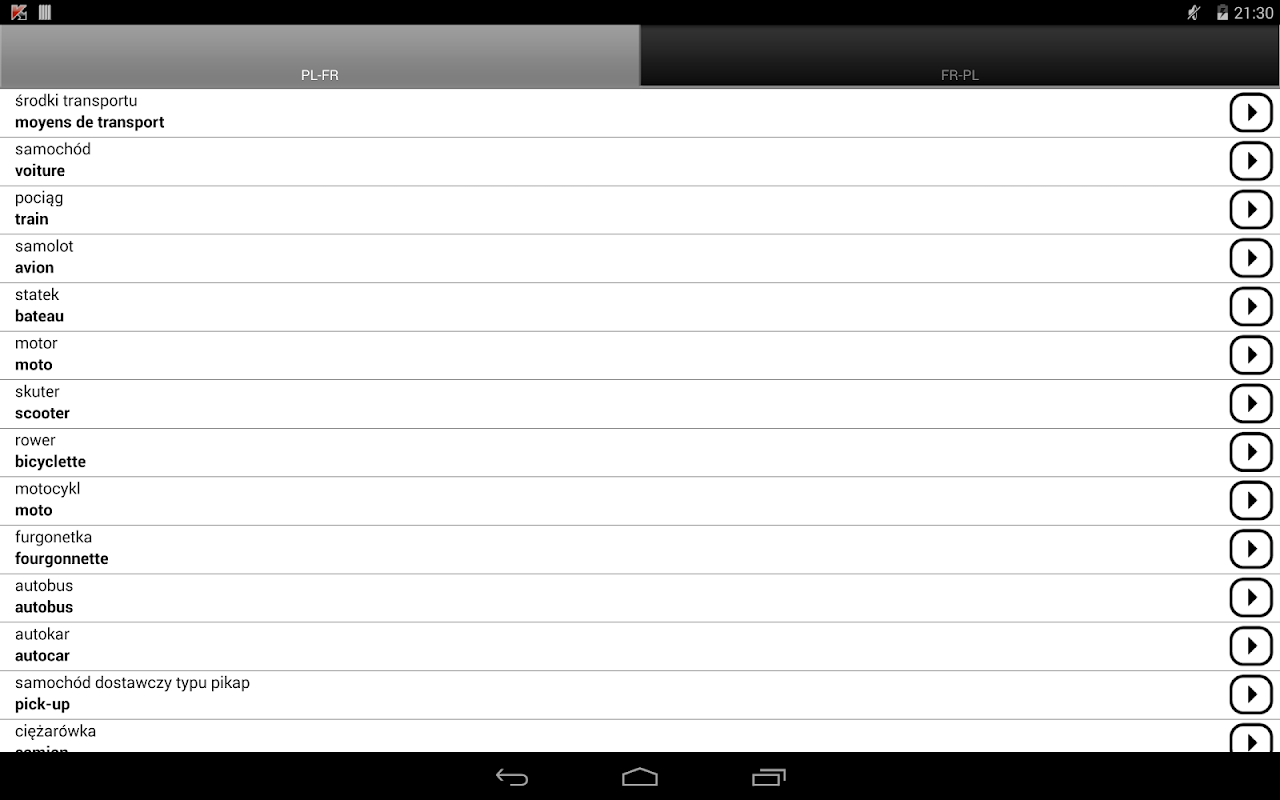The image size is (1280, 800).
Task: Play audio for 'bateau'
Action: pyautogui.click(x=1251, y=307)
